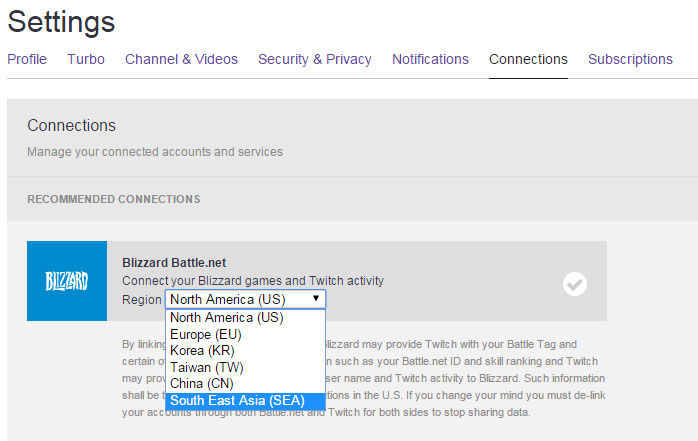
Task: Click the Battle.net connect checkmark icon
Action: point(575,284)
